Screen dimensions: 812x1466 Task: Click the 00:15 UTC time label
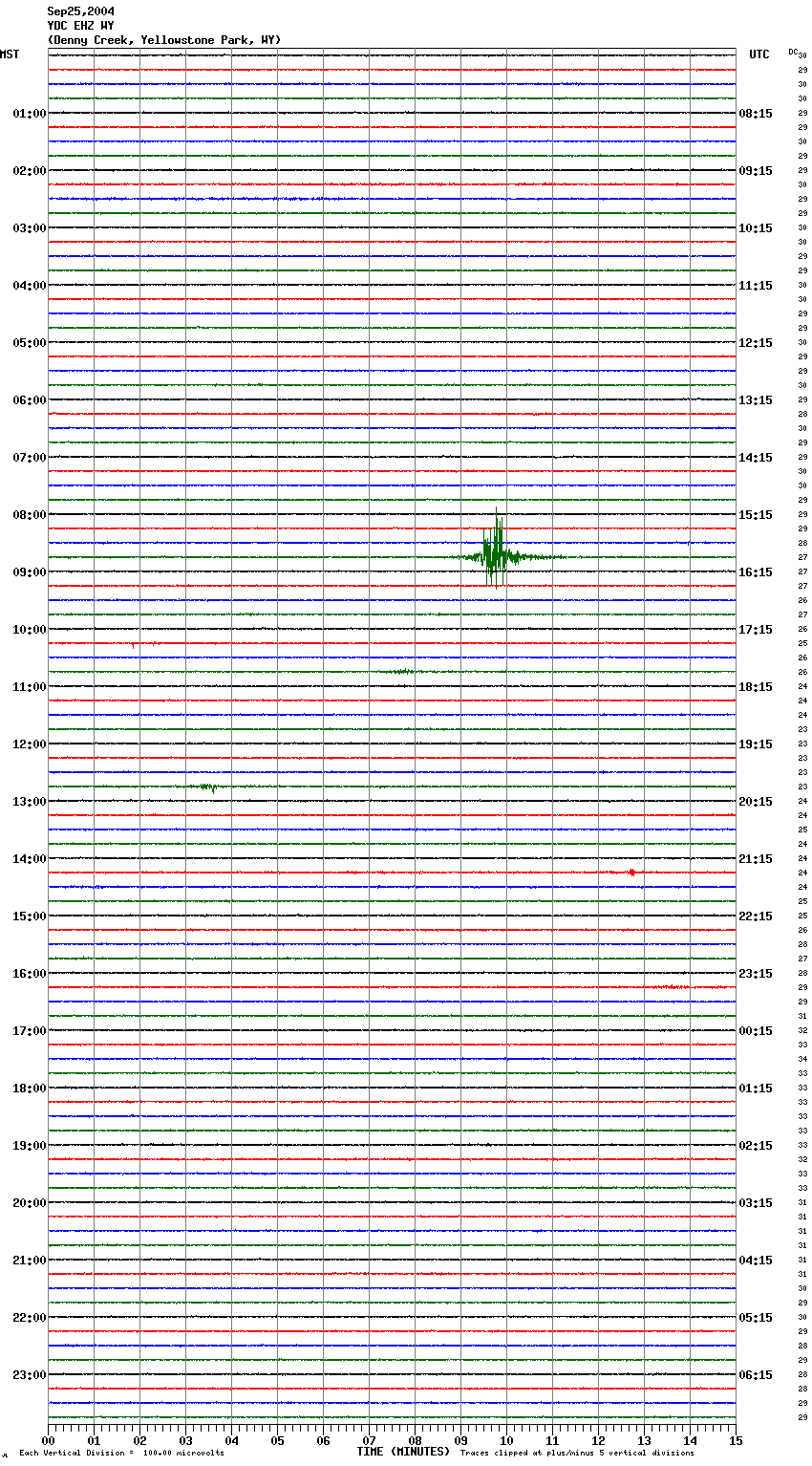[756, 1031]
